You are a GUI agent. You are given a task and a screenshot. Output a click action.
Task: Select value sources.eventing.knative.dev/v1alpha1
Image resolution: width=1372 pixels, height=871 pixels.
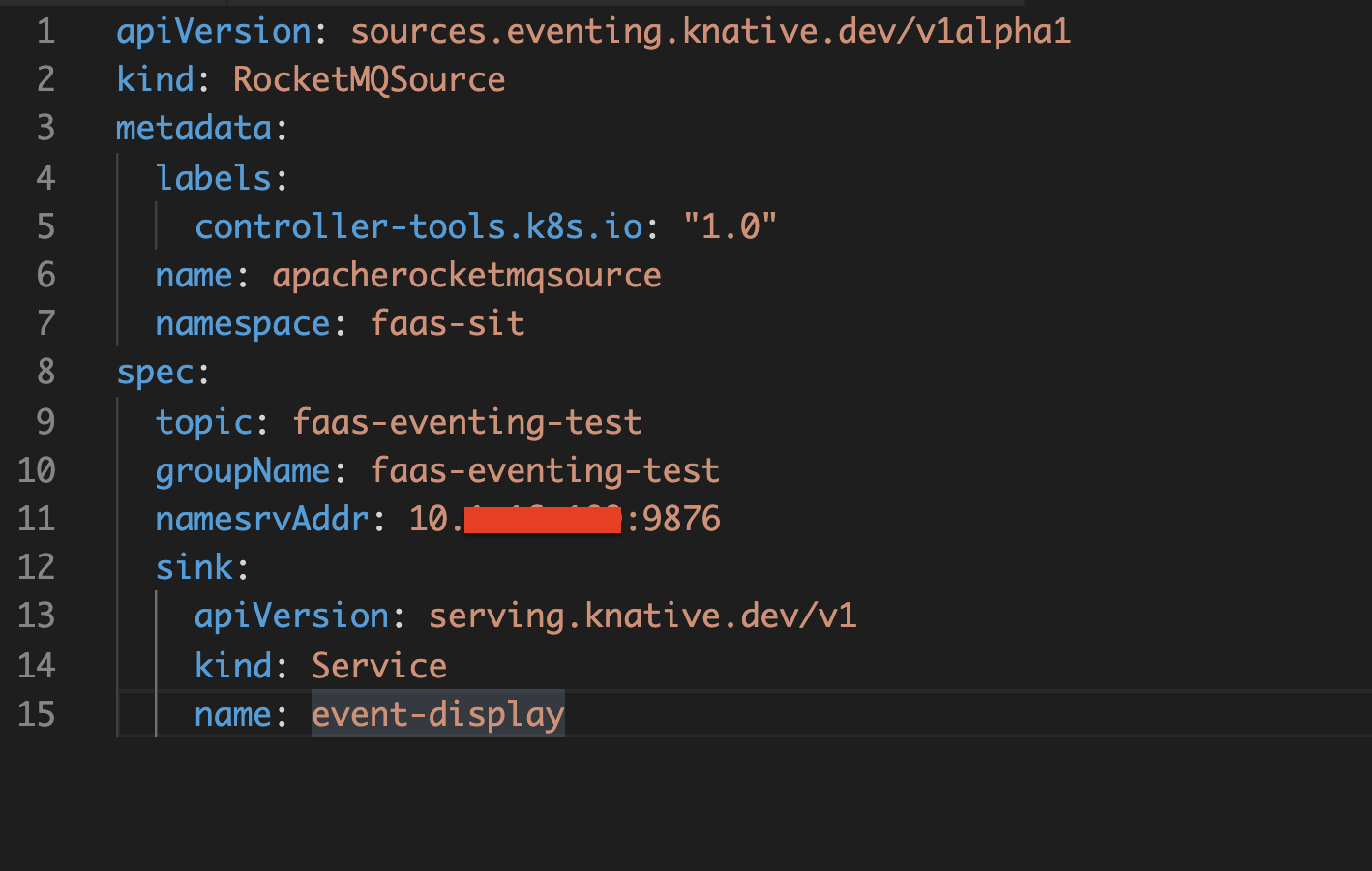coord(710,32)
